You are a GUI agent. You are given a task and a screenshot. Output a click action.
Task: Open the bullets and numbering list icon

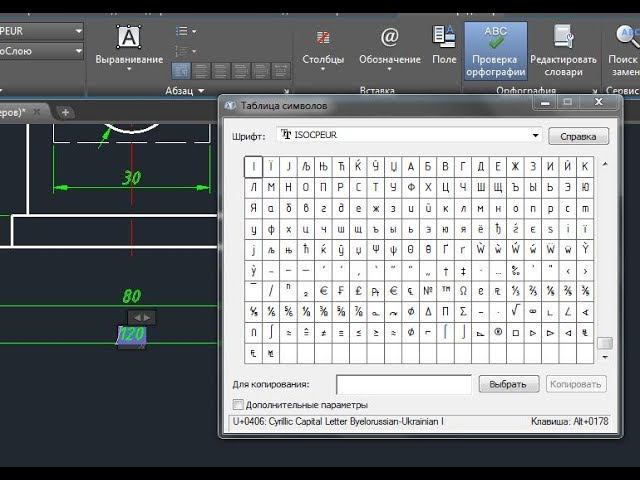(x=186, y=31)
